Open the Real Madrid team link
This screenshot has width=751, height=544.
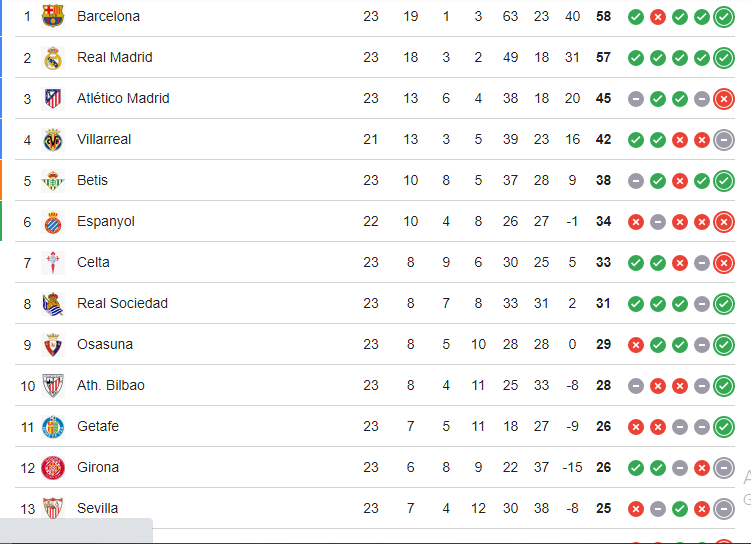tap(114, 57)
